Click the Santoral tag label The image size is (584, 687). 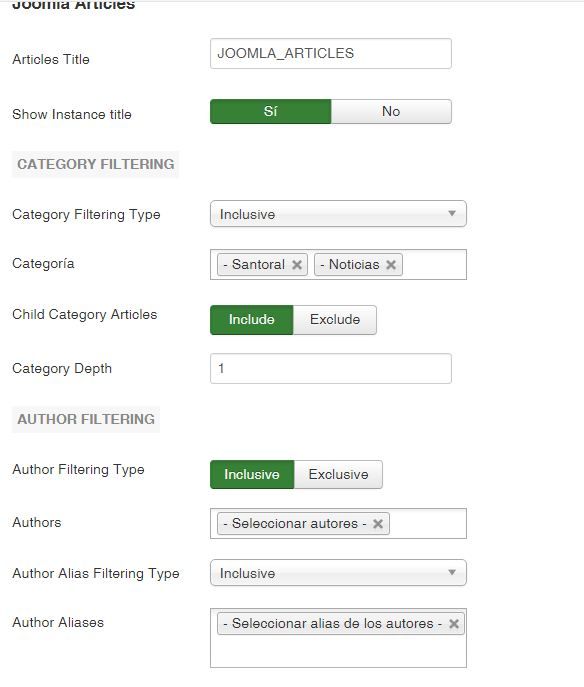pos(258,265)
